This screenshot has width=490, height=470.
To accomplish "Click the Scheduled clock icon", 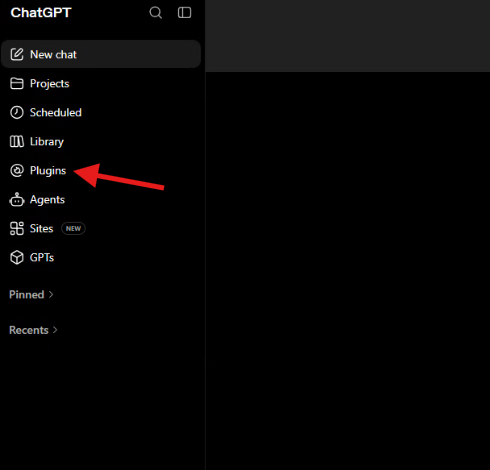I will pos(17,112).
